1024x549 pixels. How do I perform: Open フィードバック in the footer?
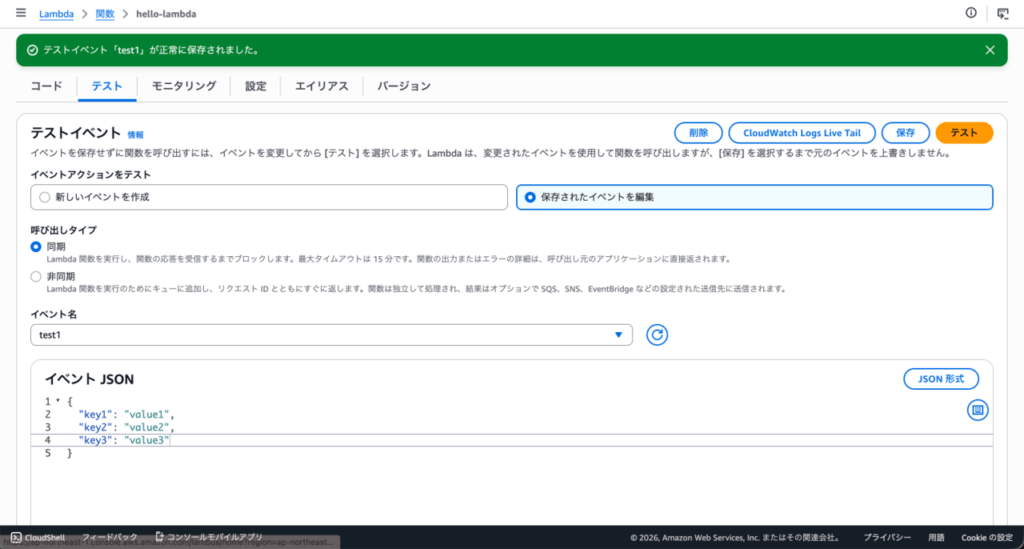110,537
